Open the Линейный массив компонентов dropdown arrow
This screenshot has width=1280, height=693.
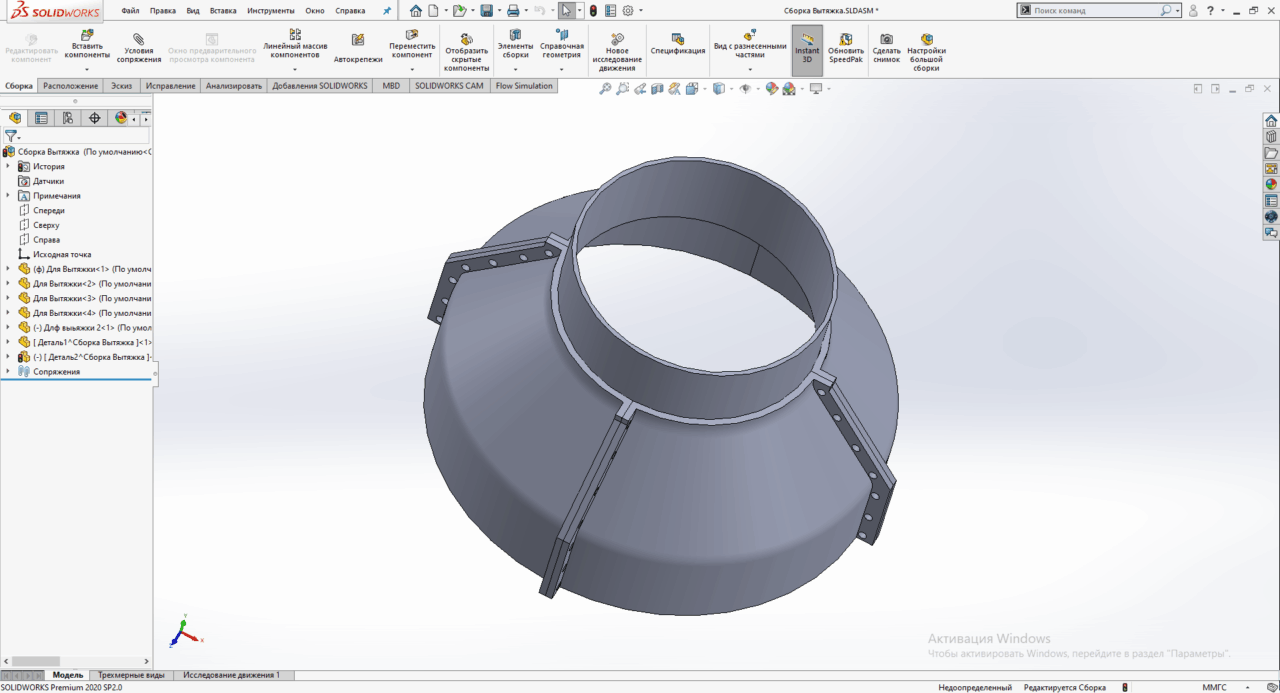295,69
